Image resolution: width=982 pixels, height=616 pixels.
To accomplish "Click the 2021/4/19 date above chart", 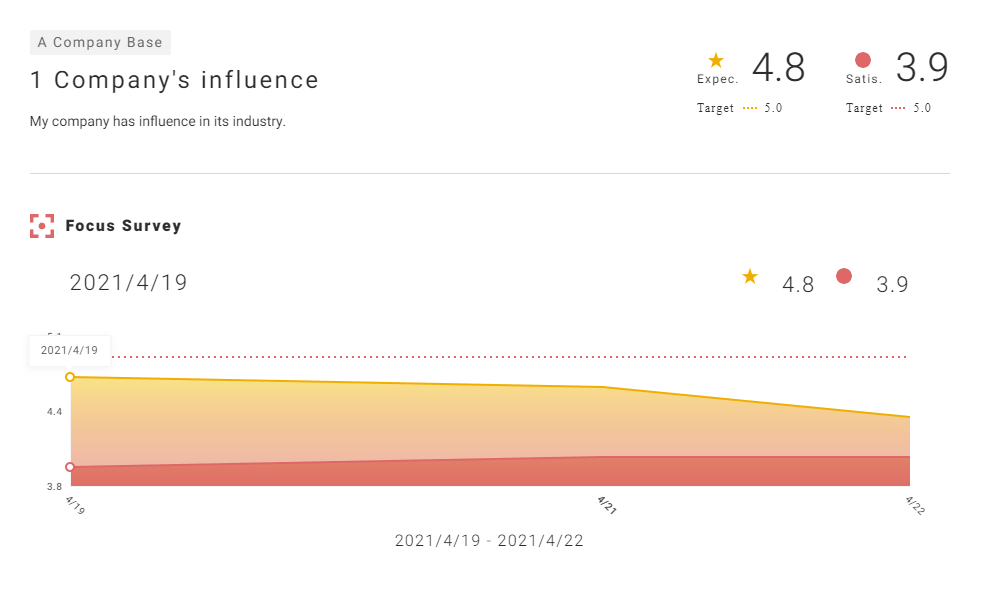I will pyautogui.click(x=128, y=283).
